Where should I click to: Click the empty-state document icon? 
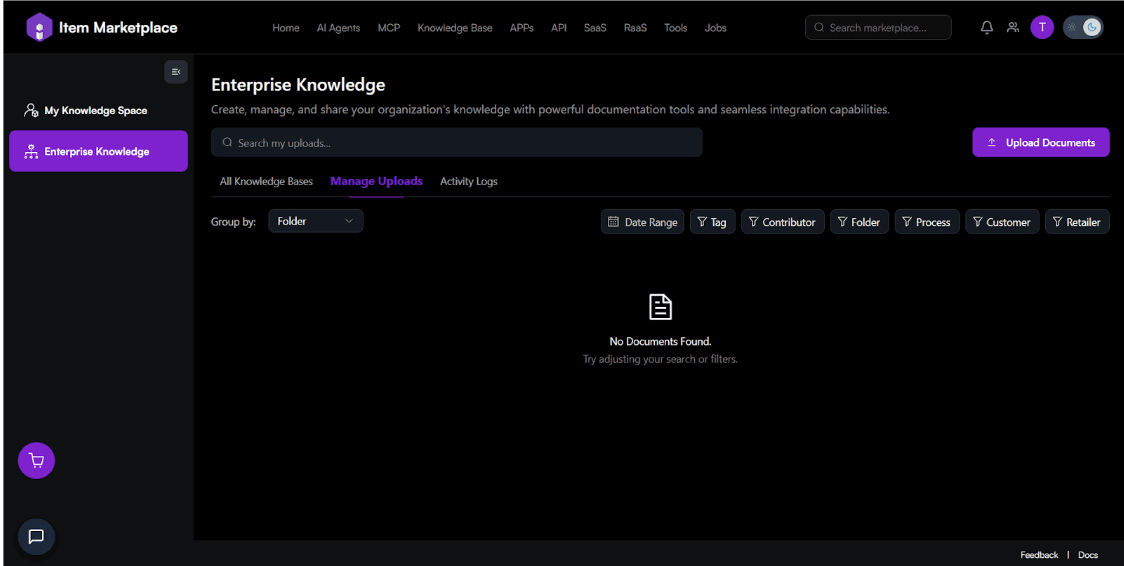(660, 307)
